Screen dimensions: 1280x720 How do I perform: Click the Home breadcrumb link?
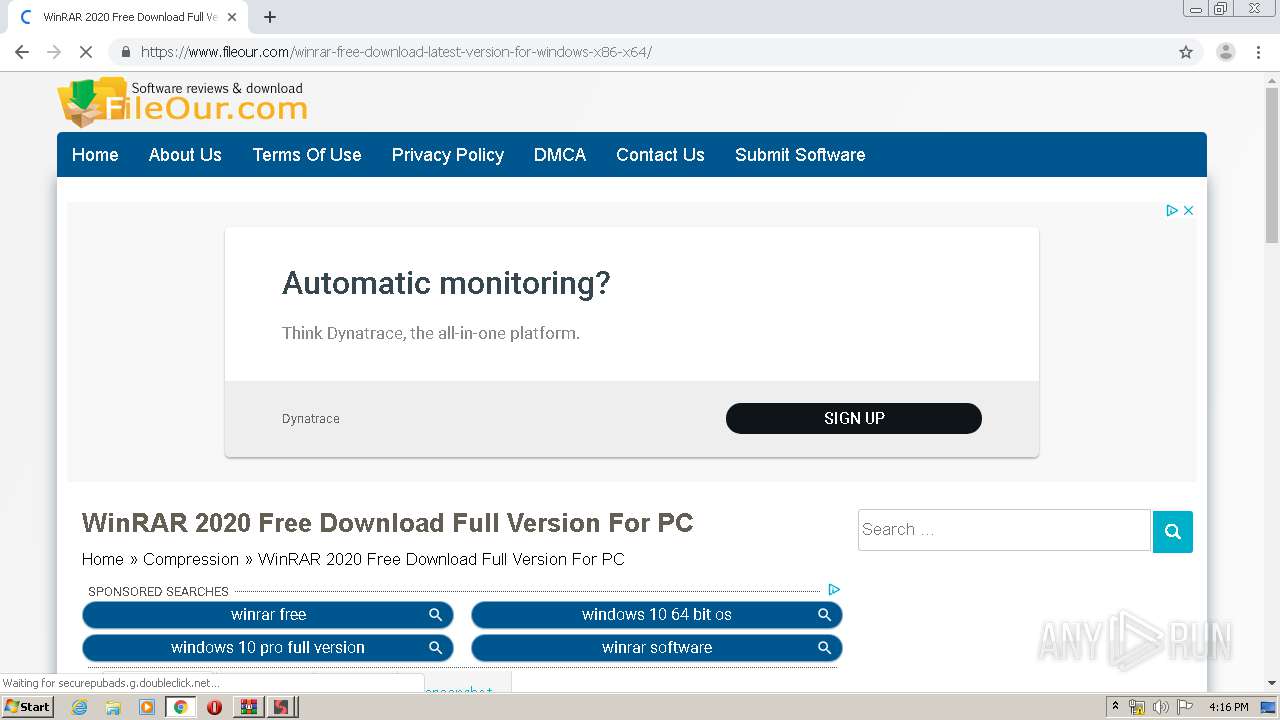[x=103, y=559]
